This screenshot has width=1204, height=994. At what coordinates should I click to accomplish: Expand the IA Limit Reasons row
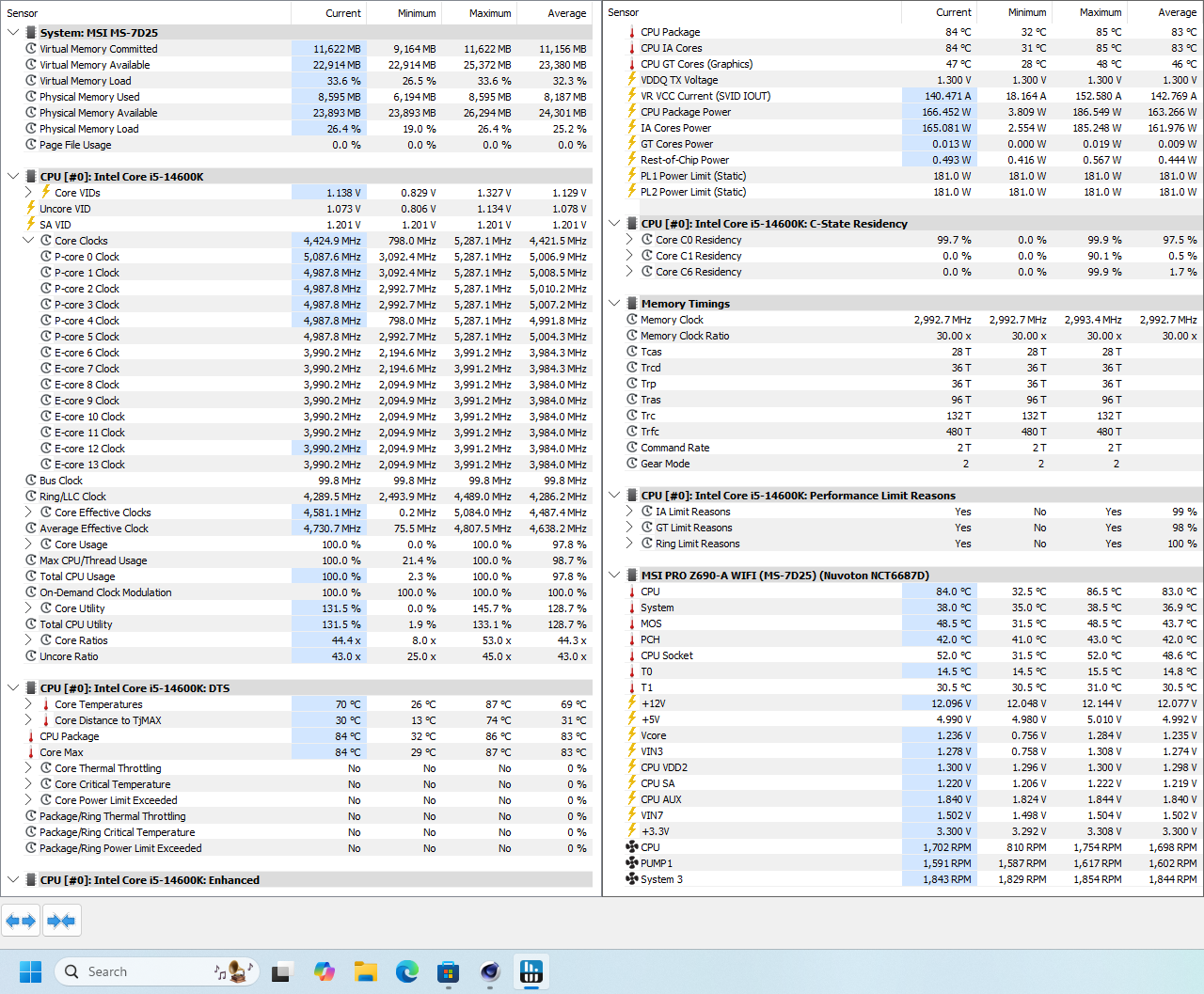pos(629,512)
